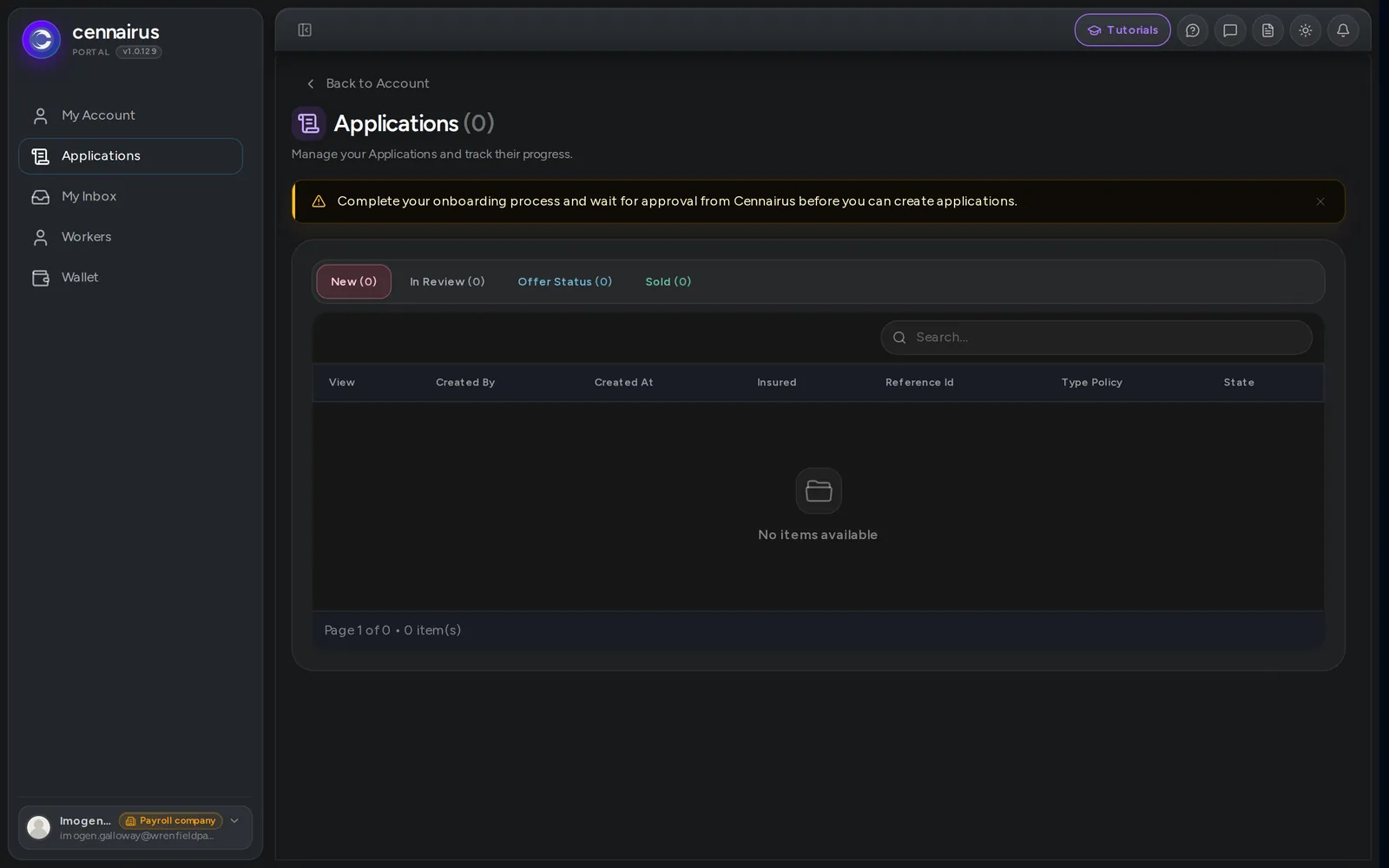The image size is (1389, 868).
Task: Click the Cennairus logo icon
Action: point(41,39)
